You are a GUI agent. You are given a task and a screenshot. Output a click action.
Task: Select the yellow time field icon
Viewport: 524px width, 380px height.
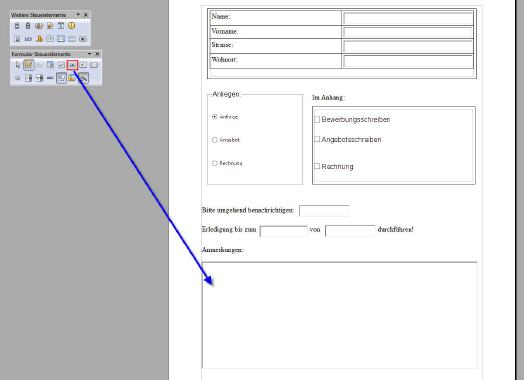coord(72,25)
